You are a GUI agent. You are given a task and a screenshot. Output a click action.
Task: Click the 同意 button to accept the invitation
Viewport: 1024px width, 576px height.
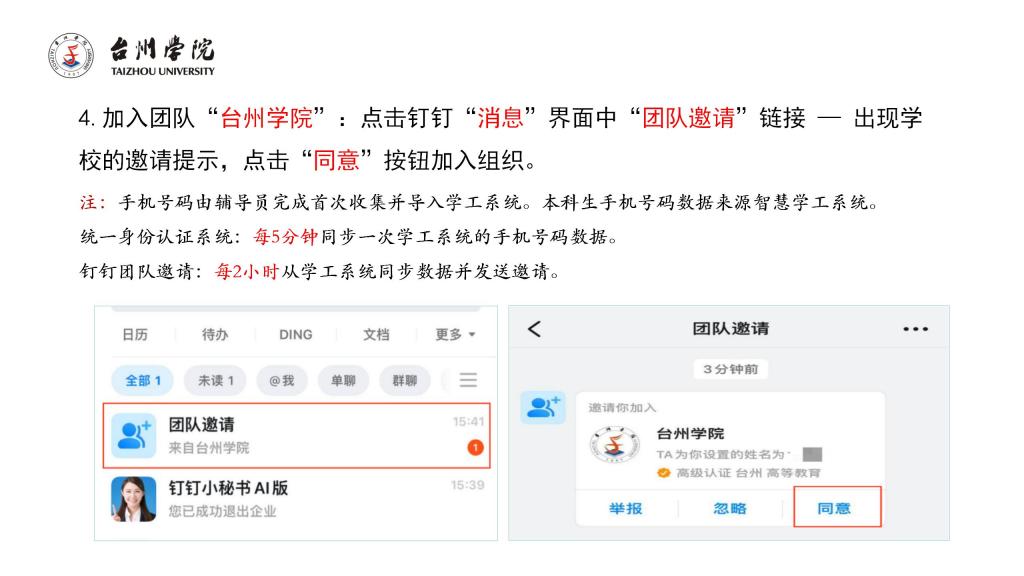(x=837, y=507)
